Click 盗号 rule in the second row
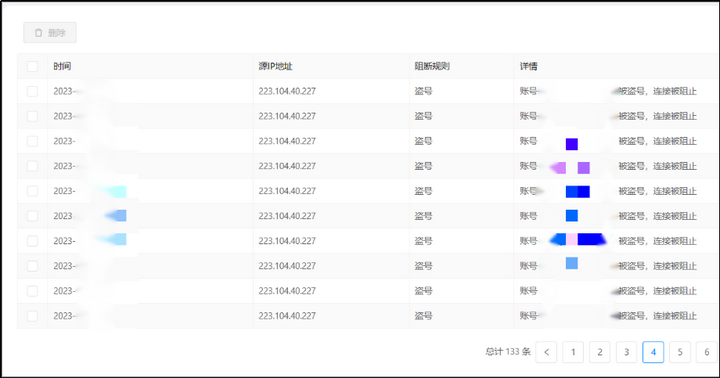The image size is (720, 378). pyautogui.click(x=423, y=116)
